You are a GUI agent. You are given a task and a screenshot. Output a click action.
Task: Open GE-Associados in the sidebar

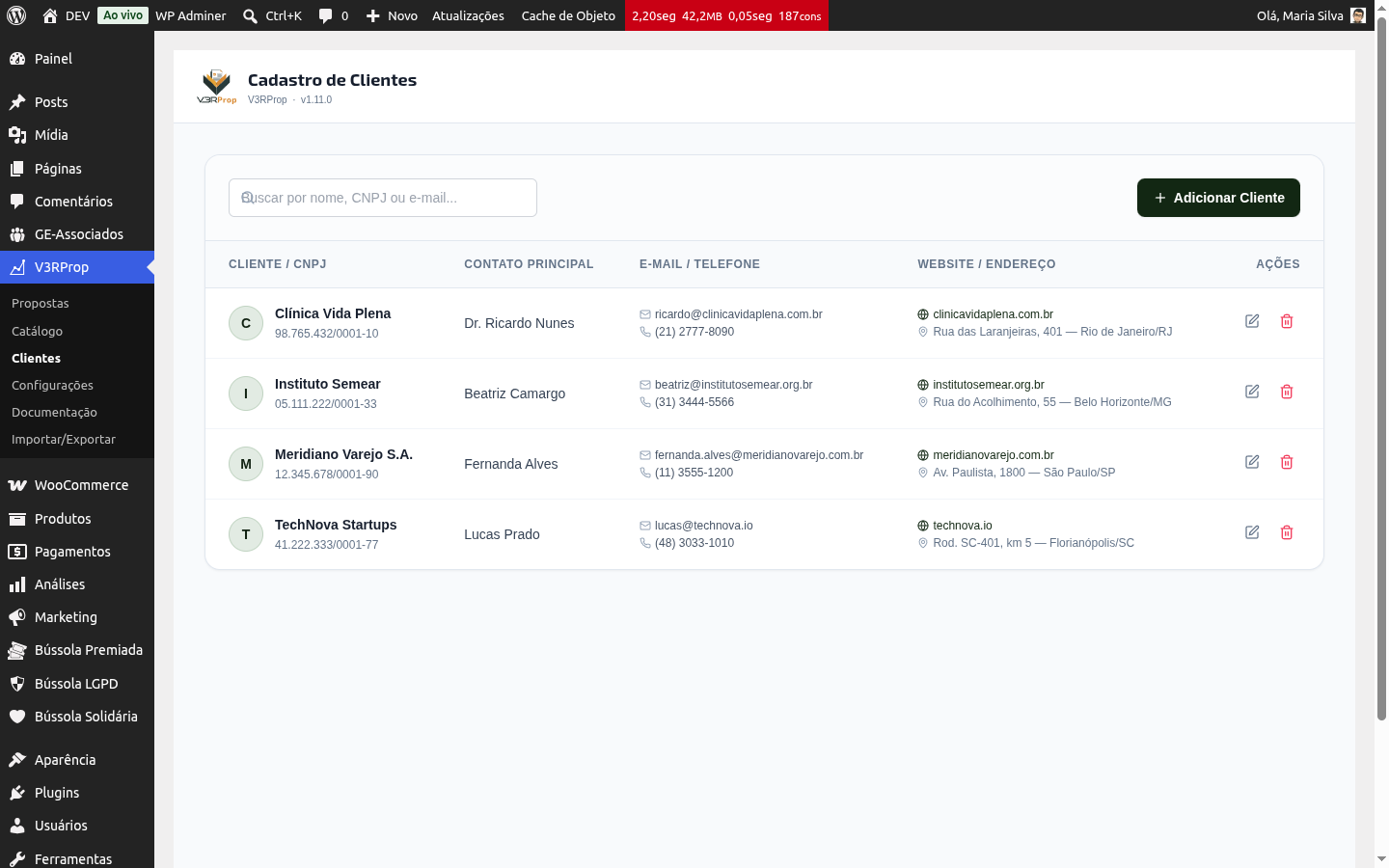coord(77,234)
